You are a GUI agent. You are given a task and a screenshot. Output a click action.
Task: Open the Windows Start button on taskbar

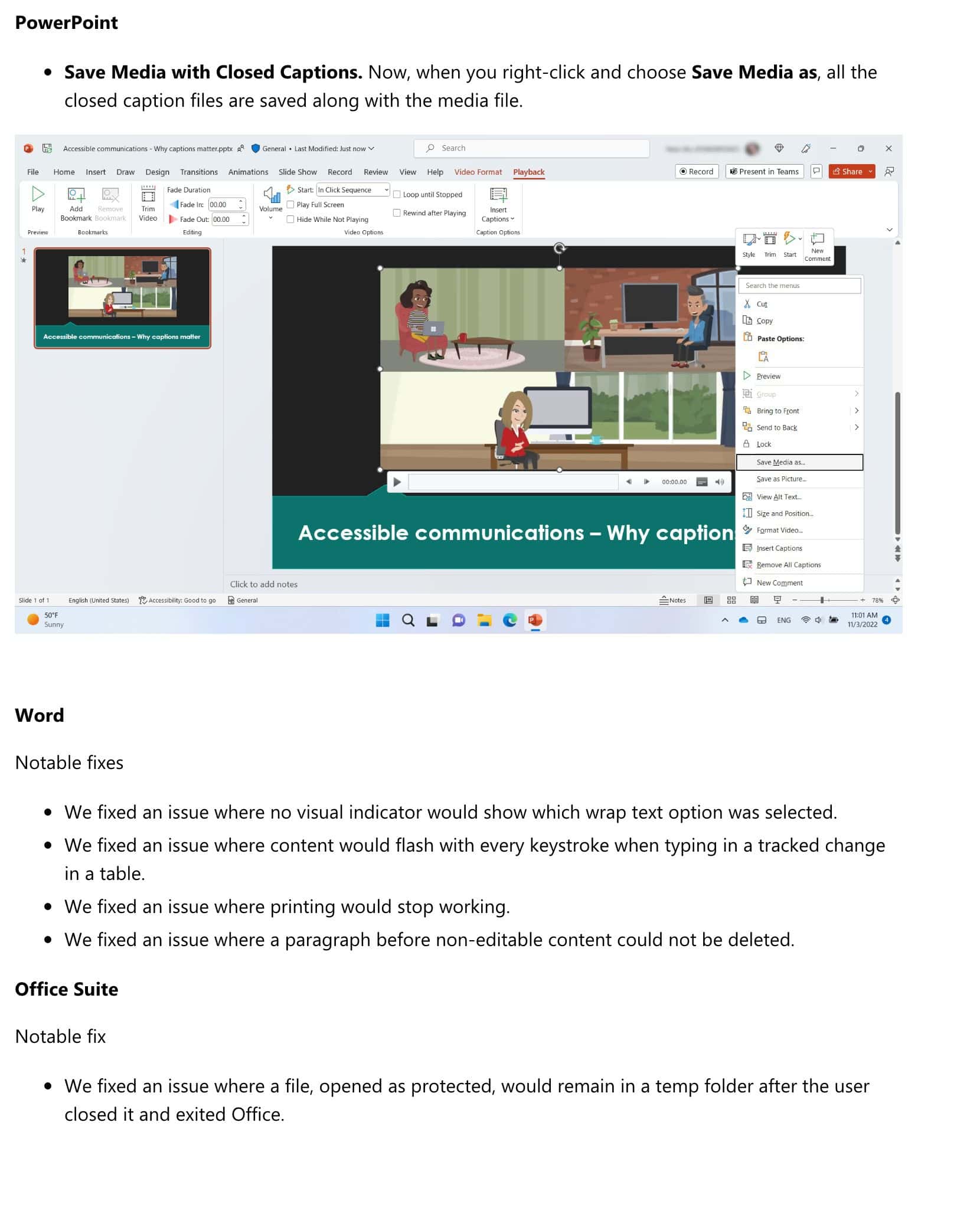pyautogui.click(x=383, y=620)
